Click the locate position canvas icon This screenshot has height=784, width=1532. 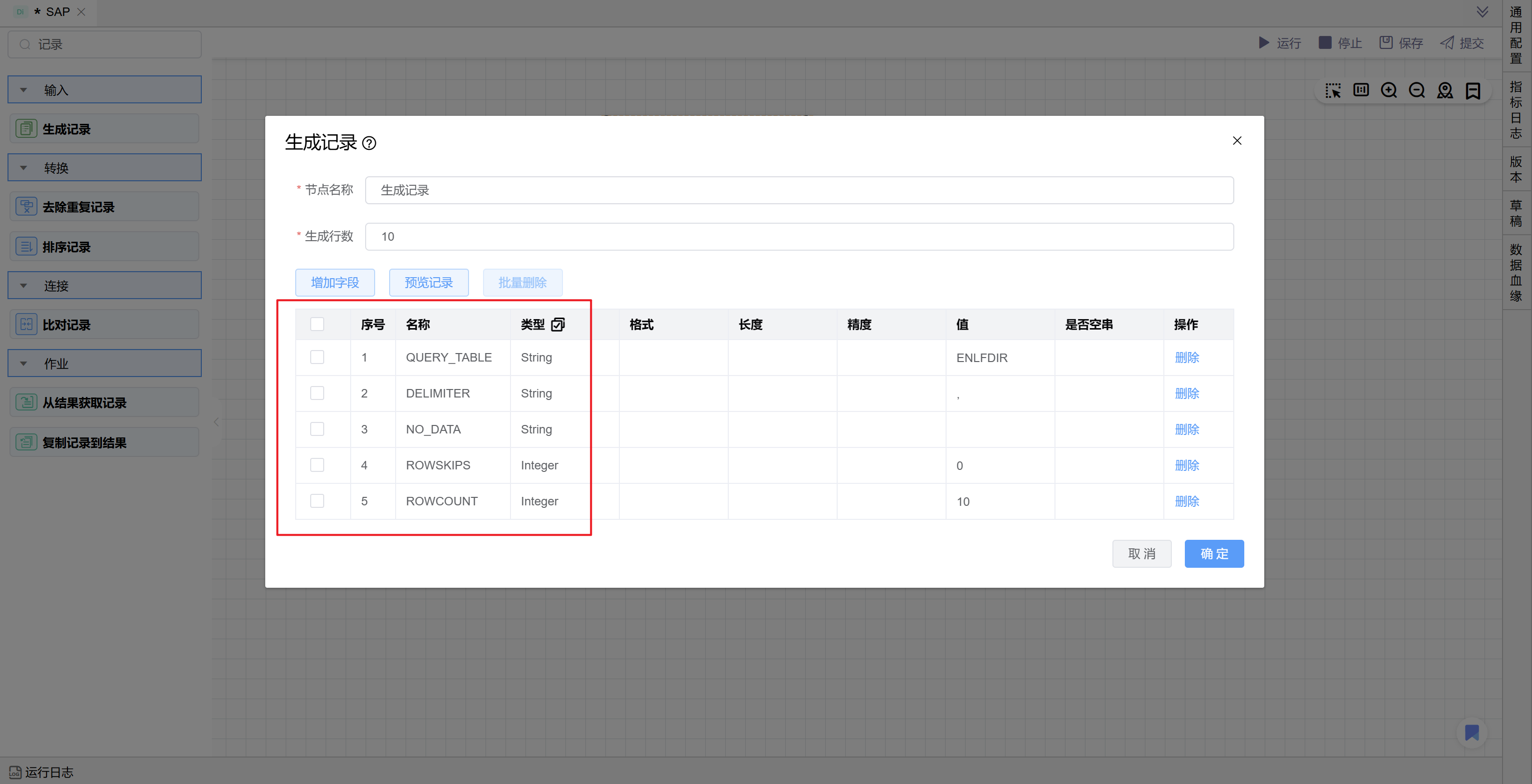1445,90
